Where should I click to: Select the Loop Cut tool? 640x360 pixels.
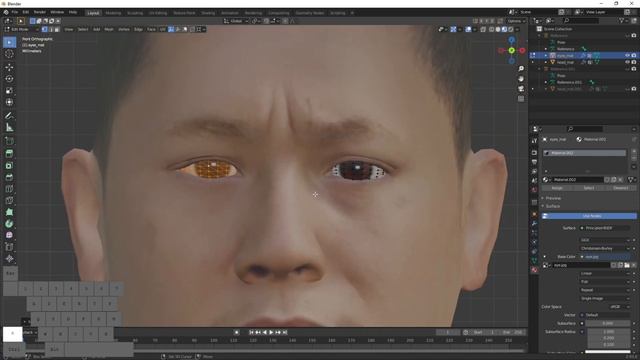click(x=9, y=189)
